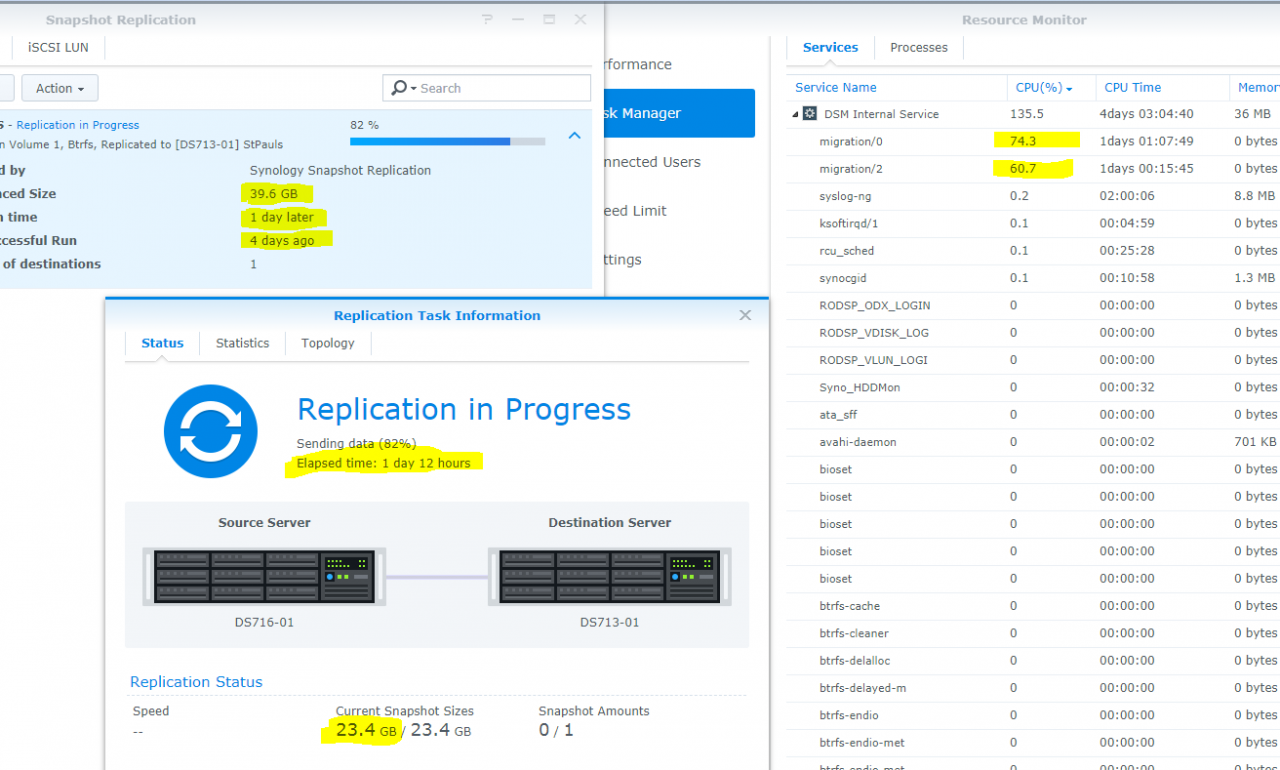Switch to the Processes tab in Resource Monitor
The width and height of the screenshot is (1280, 770).
917,47
